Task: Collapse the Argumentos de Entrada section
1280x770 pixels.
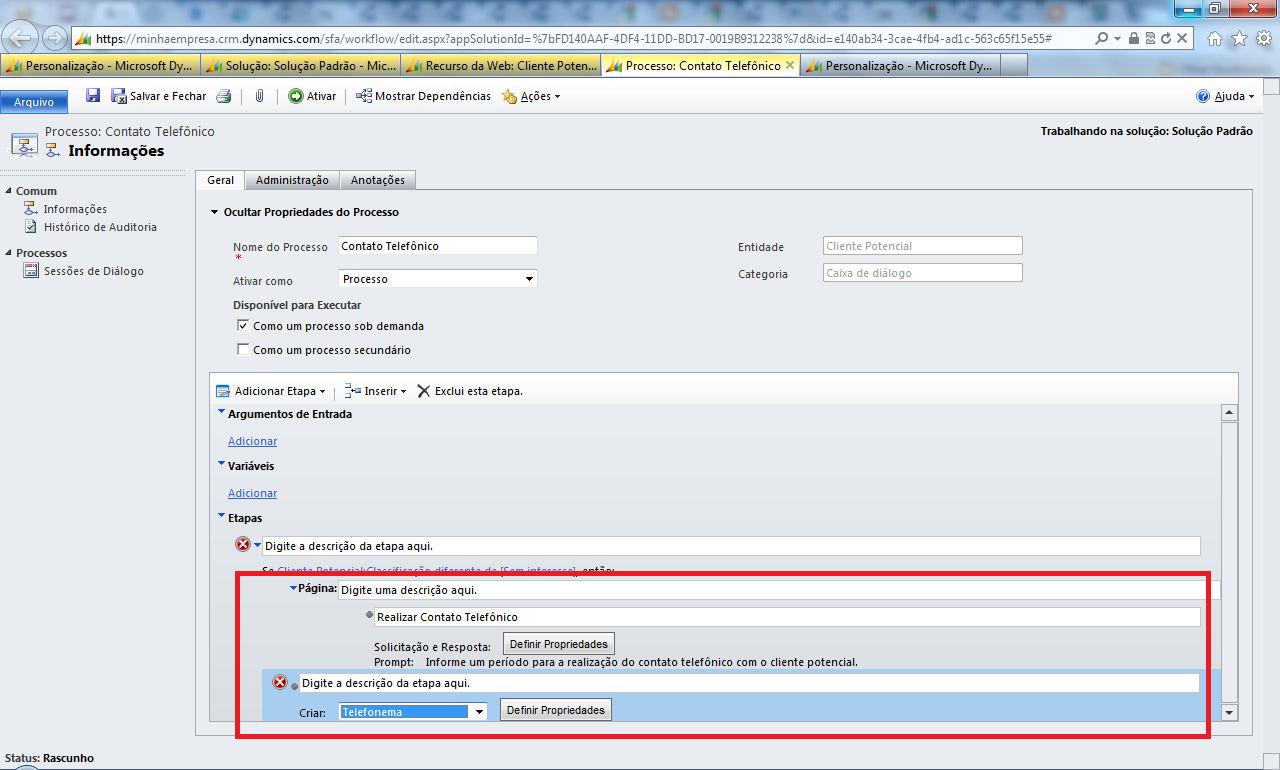Action: pos(221,413)
